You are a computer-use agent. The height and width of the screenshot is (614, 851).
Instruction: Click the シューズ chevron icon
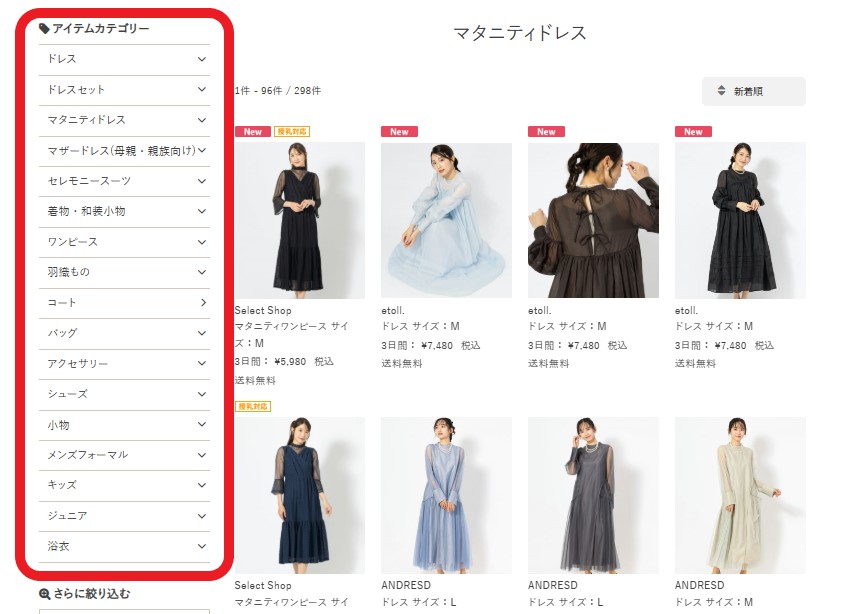(x=202, y=394)
